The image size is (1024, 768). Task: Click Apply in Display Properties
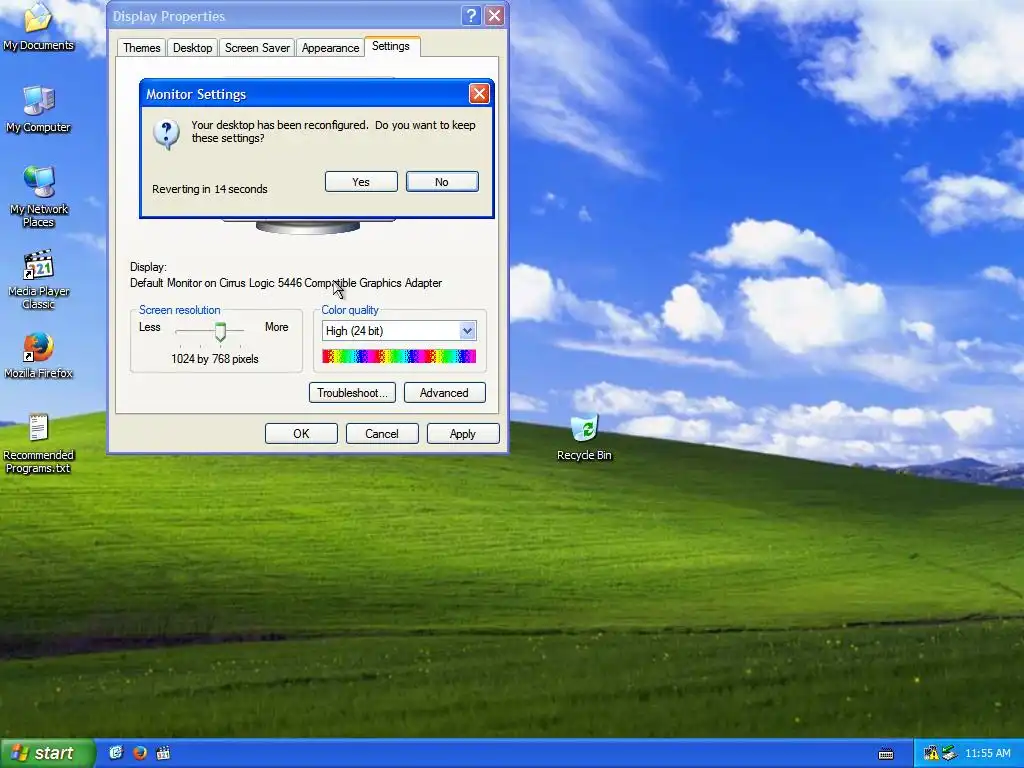463,434
